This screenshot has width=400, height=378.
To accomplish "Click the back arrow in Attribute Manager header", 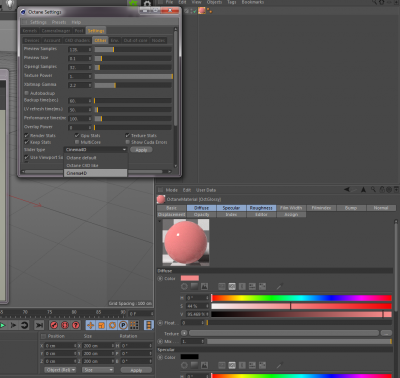I will click(x=347, y=190).
